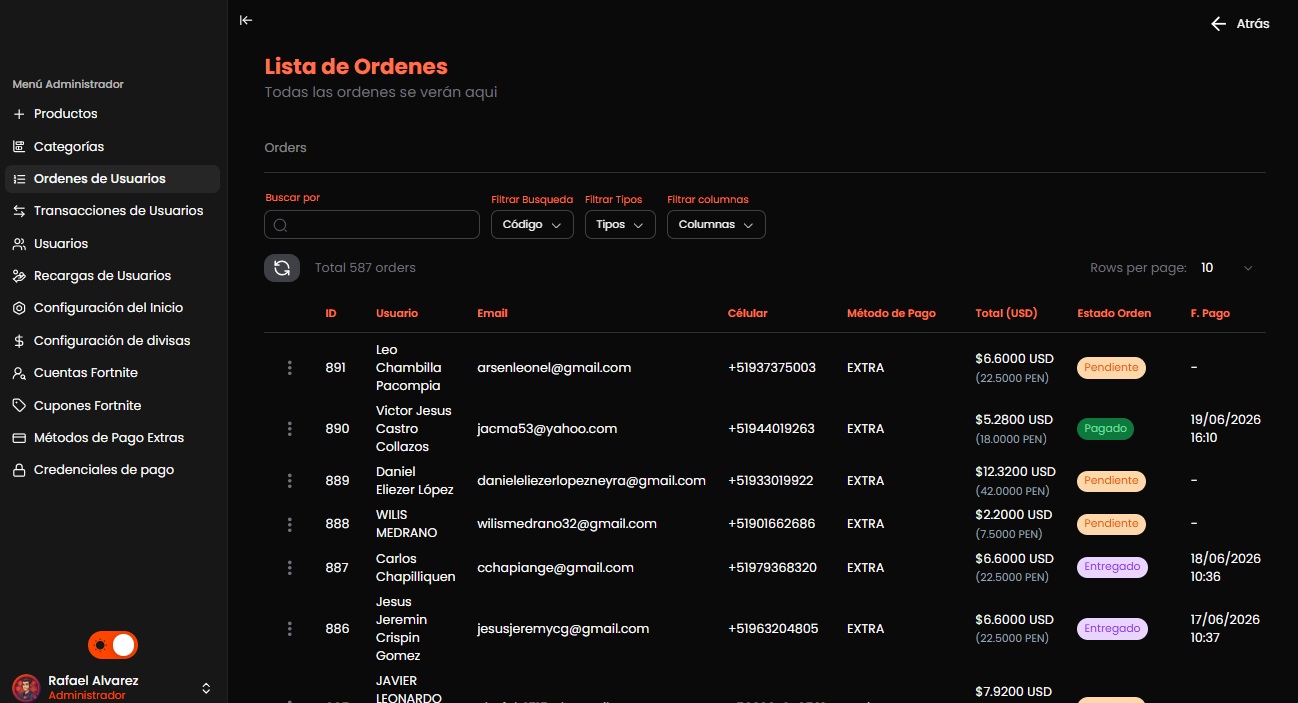Click the lock icon for Credenciales de pago
Image resolution: width=1298 pixels, height=703 pixels.
(19, 470)
